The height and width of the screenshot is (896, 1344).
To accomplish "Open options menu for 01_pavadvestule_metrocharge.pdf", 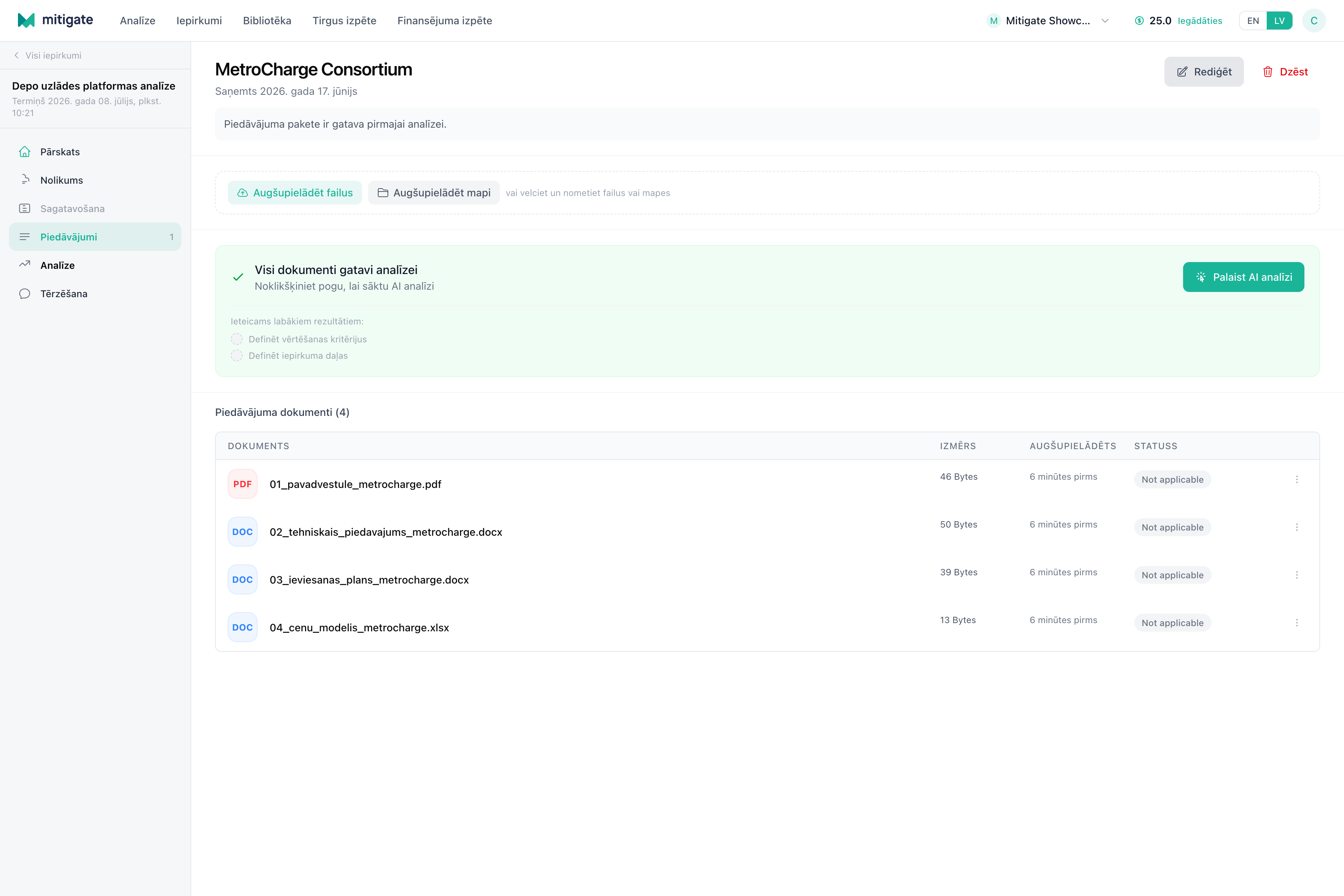I will 1297,479.
